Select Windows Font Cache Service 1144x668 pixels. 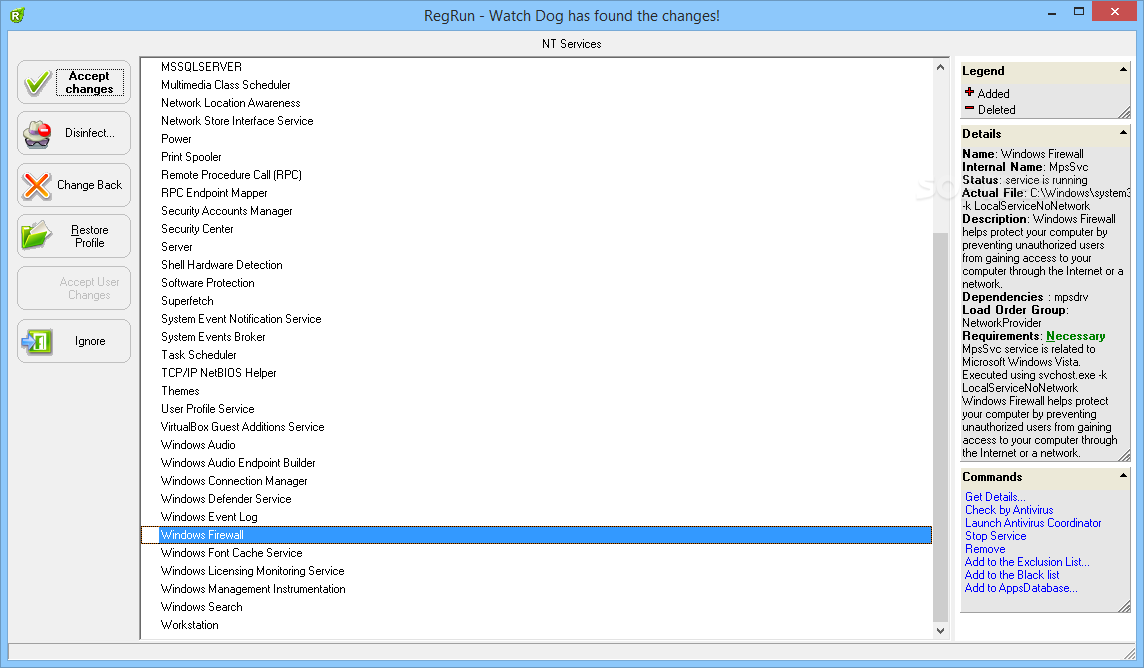coord(231,553)
